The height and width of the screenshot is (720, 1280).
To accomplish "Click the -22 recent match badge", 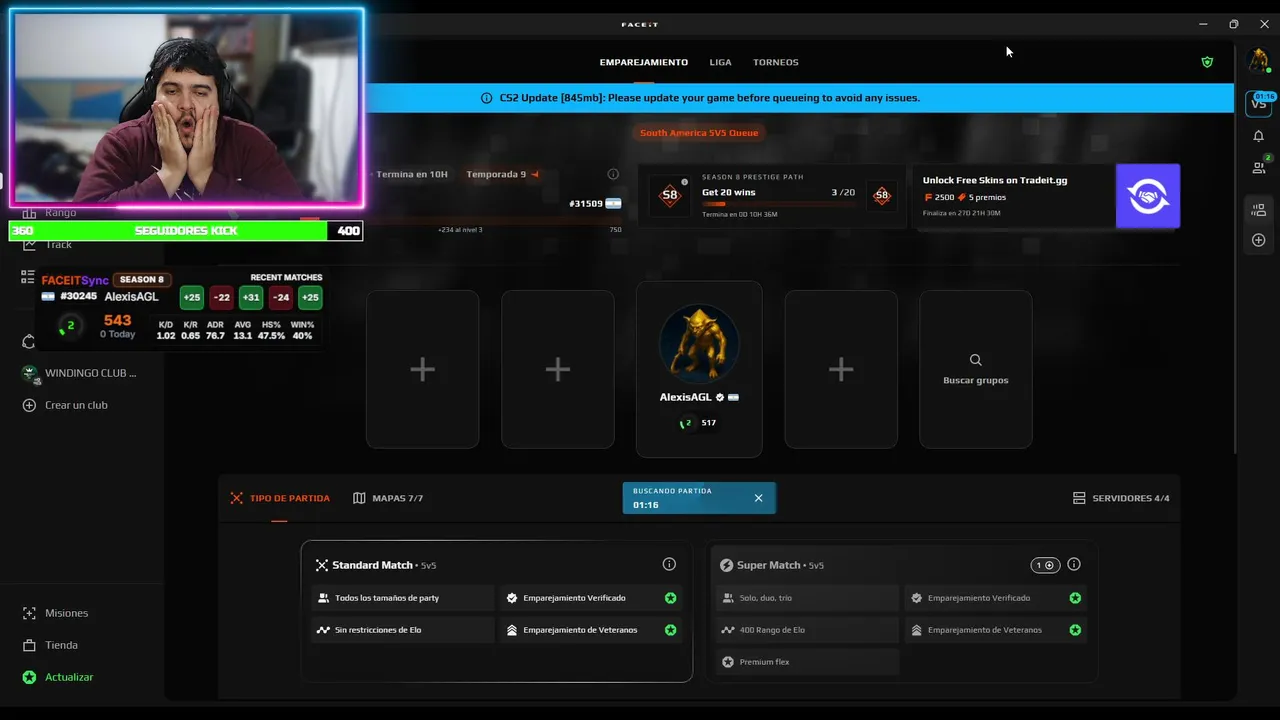I will (x=221, y=297).
